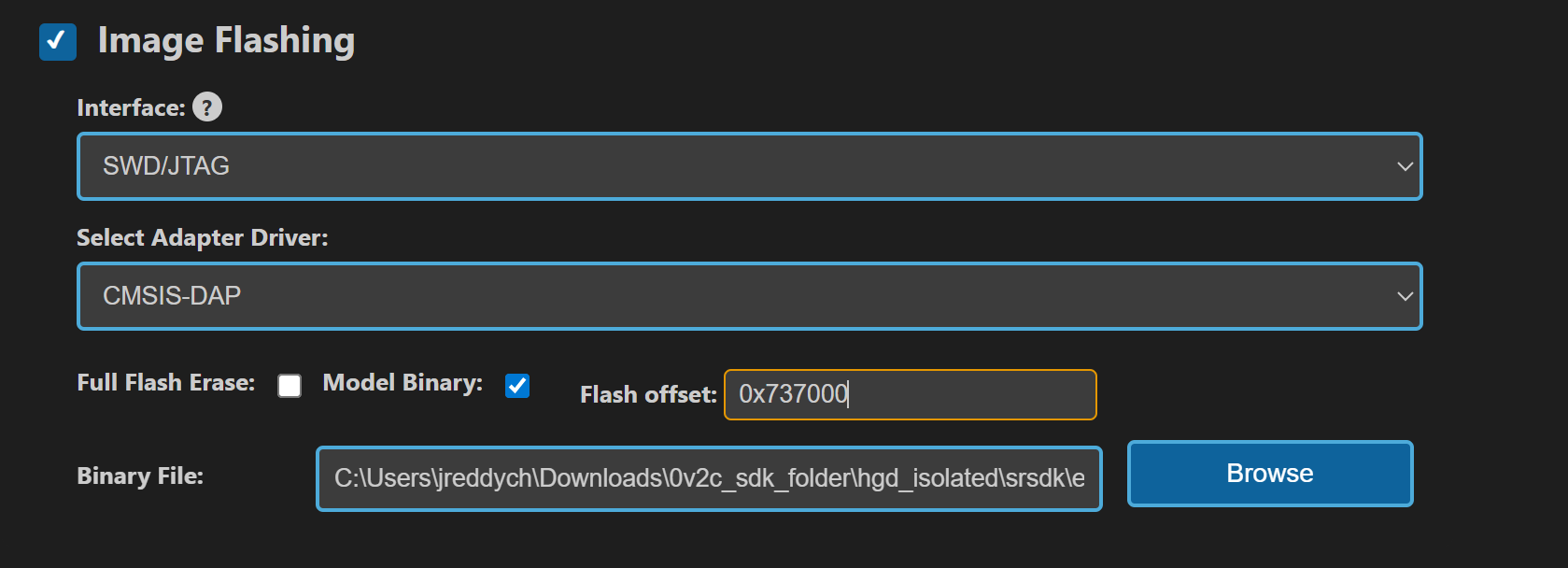Click the chevron arrow on CMSIS-DAP dropdown
This screenshot has width=1568, height=568.
pos(1405,296)
